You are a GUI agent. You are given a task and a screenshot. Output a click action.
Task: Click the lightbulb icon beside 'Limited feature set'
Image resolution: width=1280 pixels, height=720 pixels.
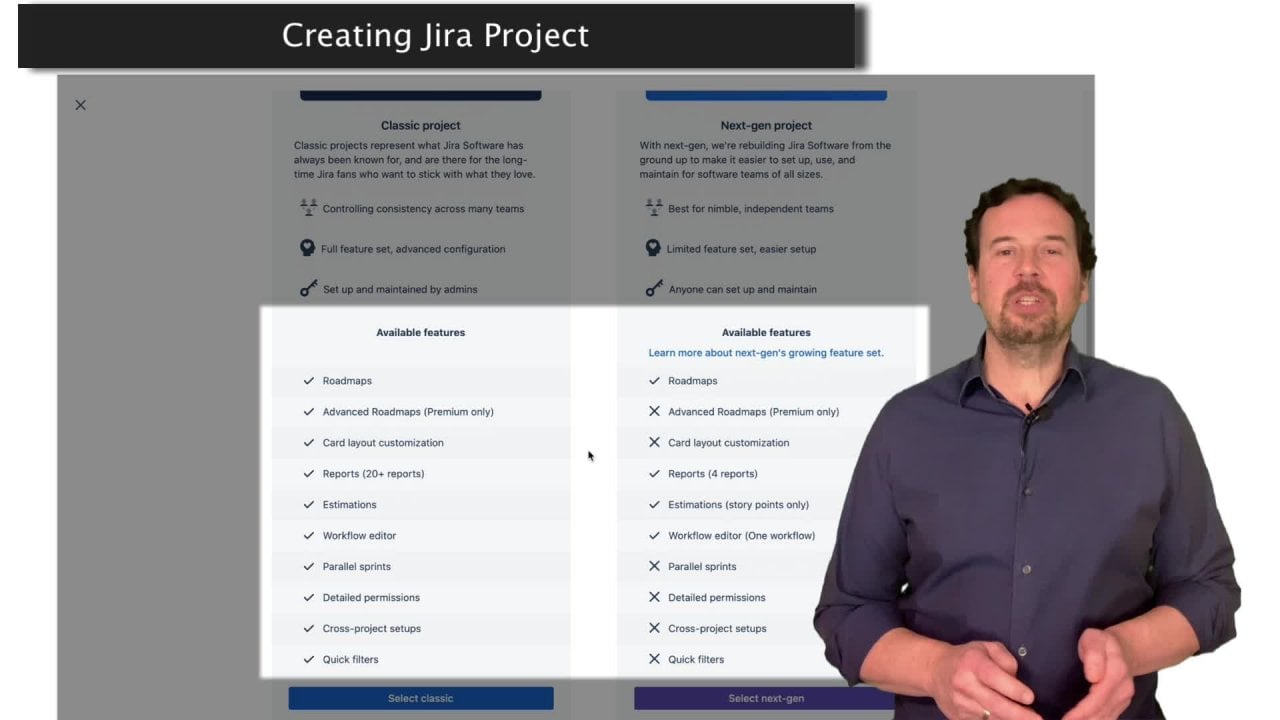pos(653,248)
